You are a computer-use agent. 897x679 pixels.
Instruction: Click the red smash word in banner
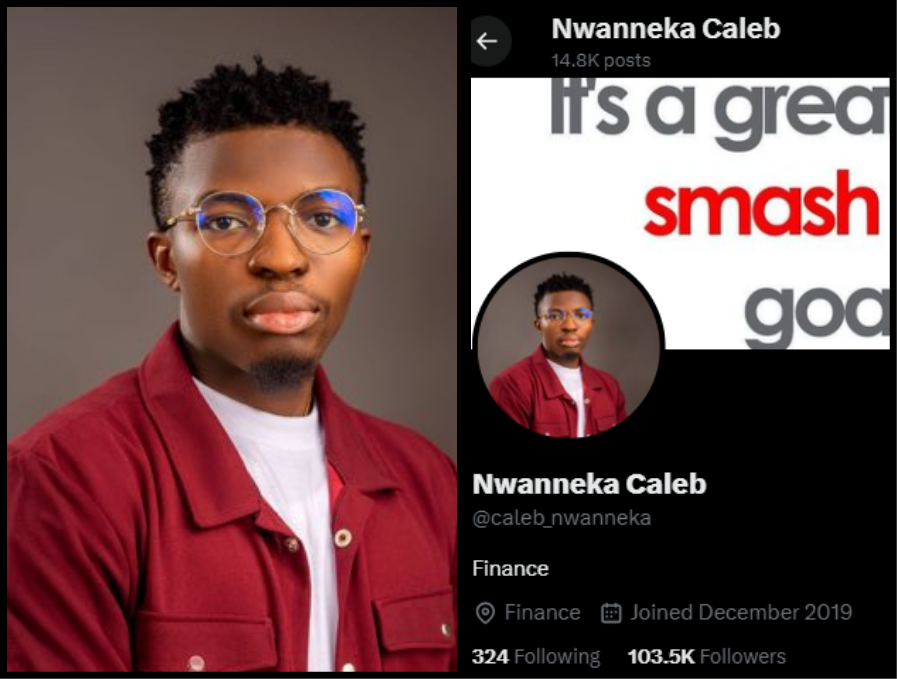pyautogui.click(x=761, y=204)
